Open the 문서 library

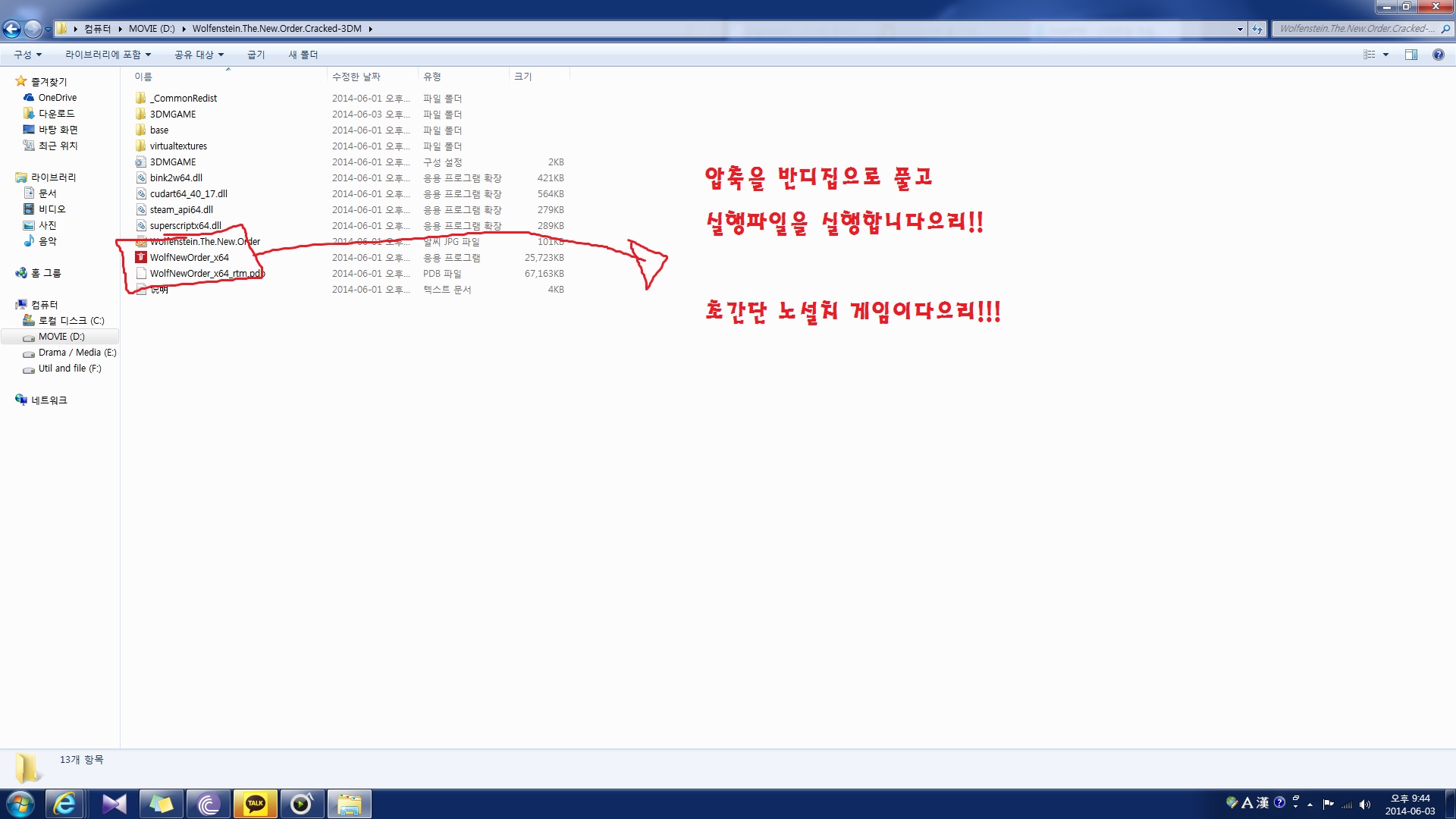click(47, 193)
